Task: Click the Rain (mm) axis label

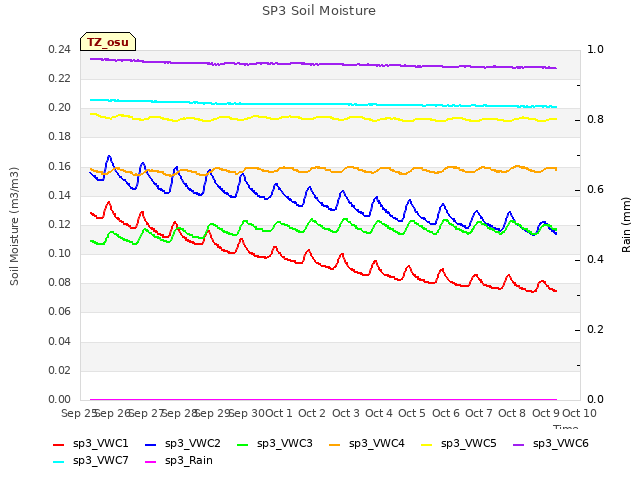Action: [x=626, y=225]
